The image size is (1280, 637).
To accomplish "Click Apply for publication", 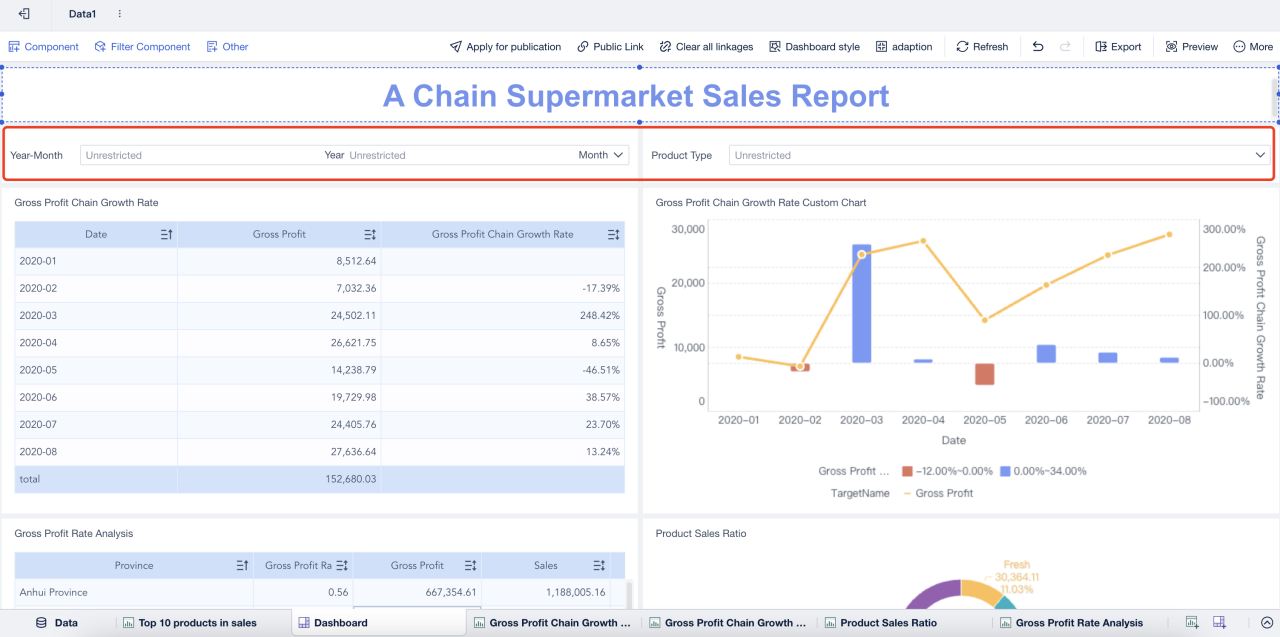I will pyautogui.click(x=505, y=47).
